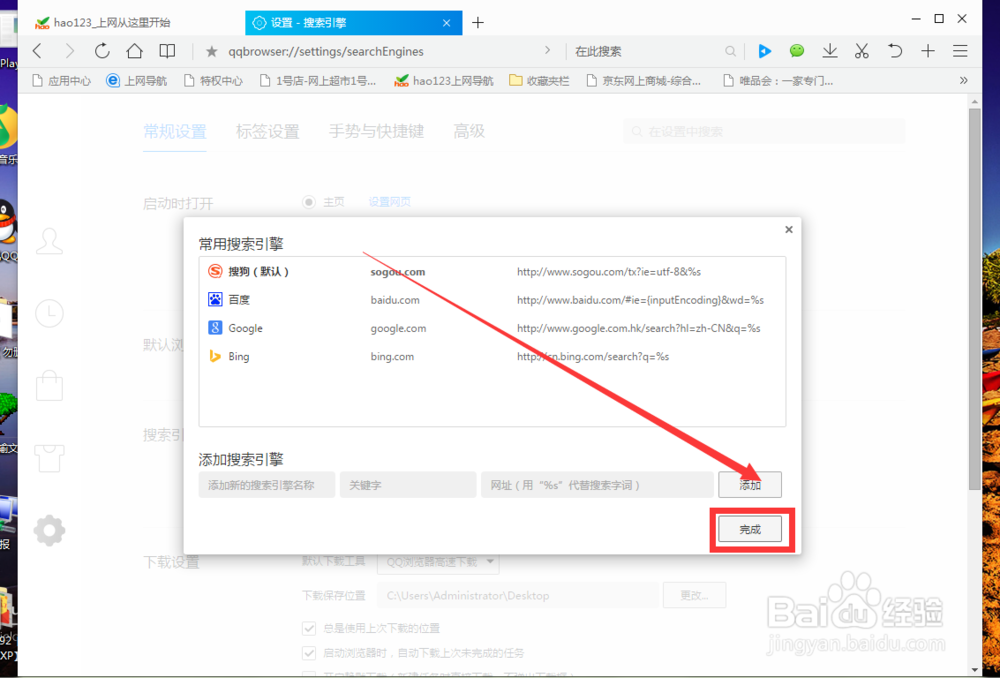
Task: Close the search engine dialog
Action: (789, 230)
